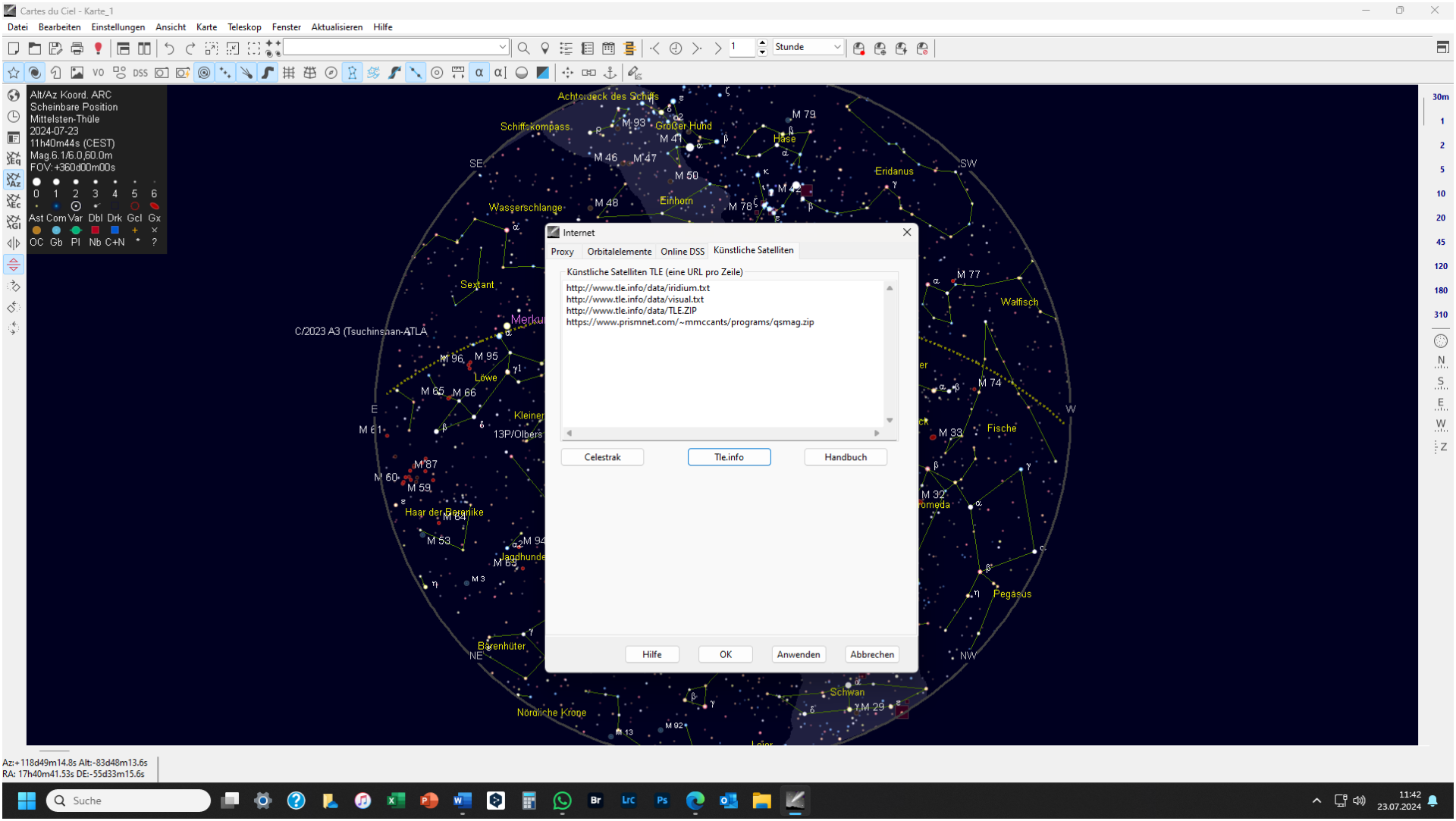Click the Anwenden button
This screenshot has width=1456, height=821.
799,656
